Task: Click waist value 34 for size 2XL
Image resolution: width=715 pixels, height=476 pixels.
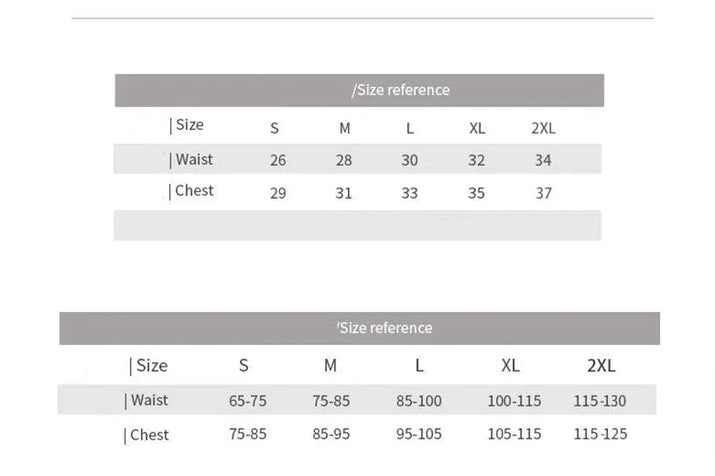Action: click(x=543, y=160)
